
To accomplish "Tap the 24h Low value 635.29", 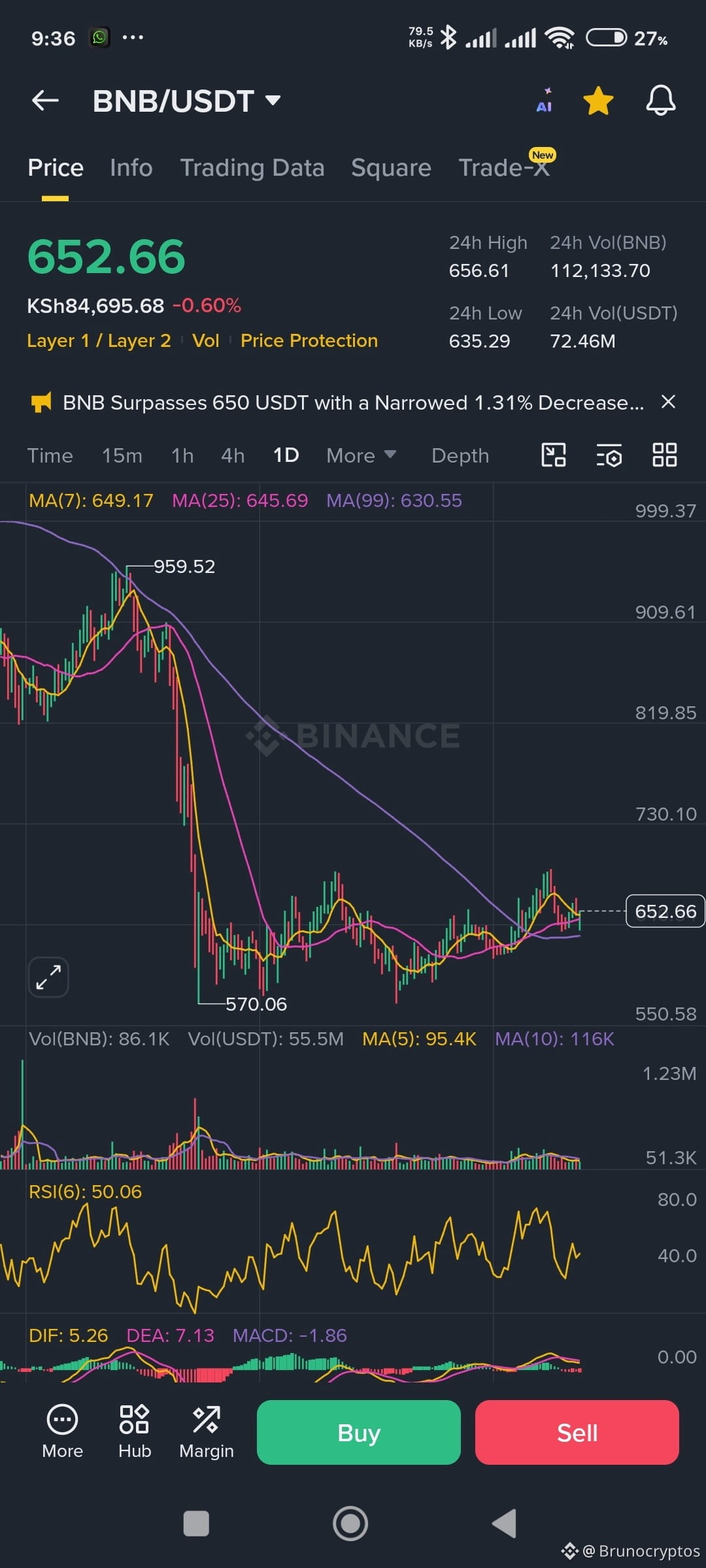I will [479, 341].
